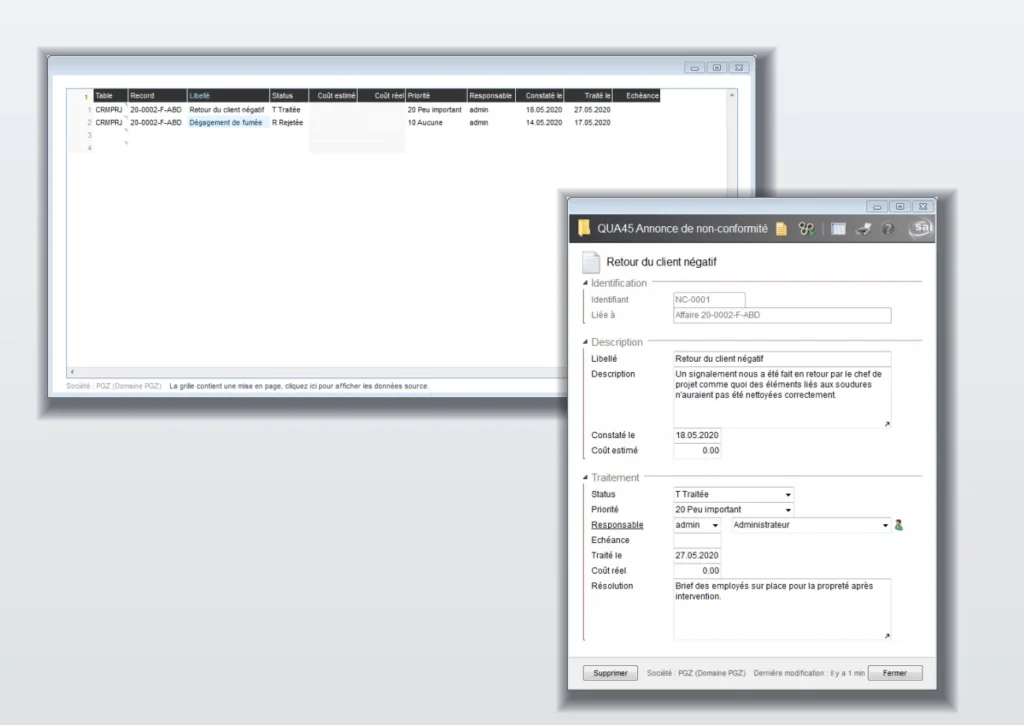This screenshot has height=725, width=1024.
Task: Click in the Description text area
Action: tap(782, 398)
